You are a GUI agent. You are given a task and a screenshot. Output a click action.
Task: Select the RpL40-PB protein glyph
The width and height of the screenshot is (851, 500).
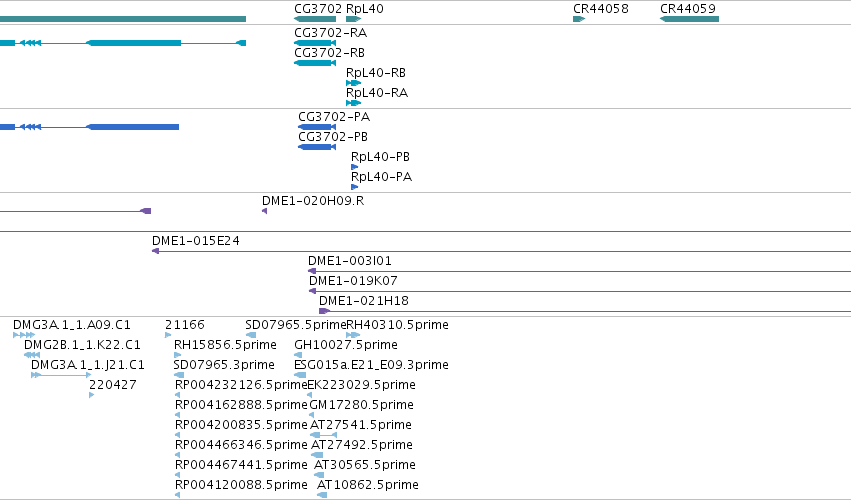point(354,167)
